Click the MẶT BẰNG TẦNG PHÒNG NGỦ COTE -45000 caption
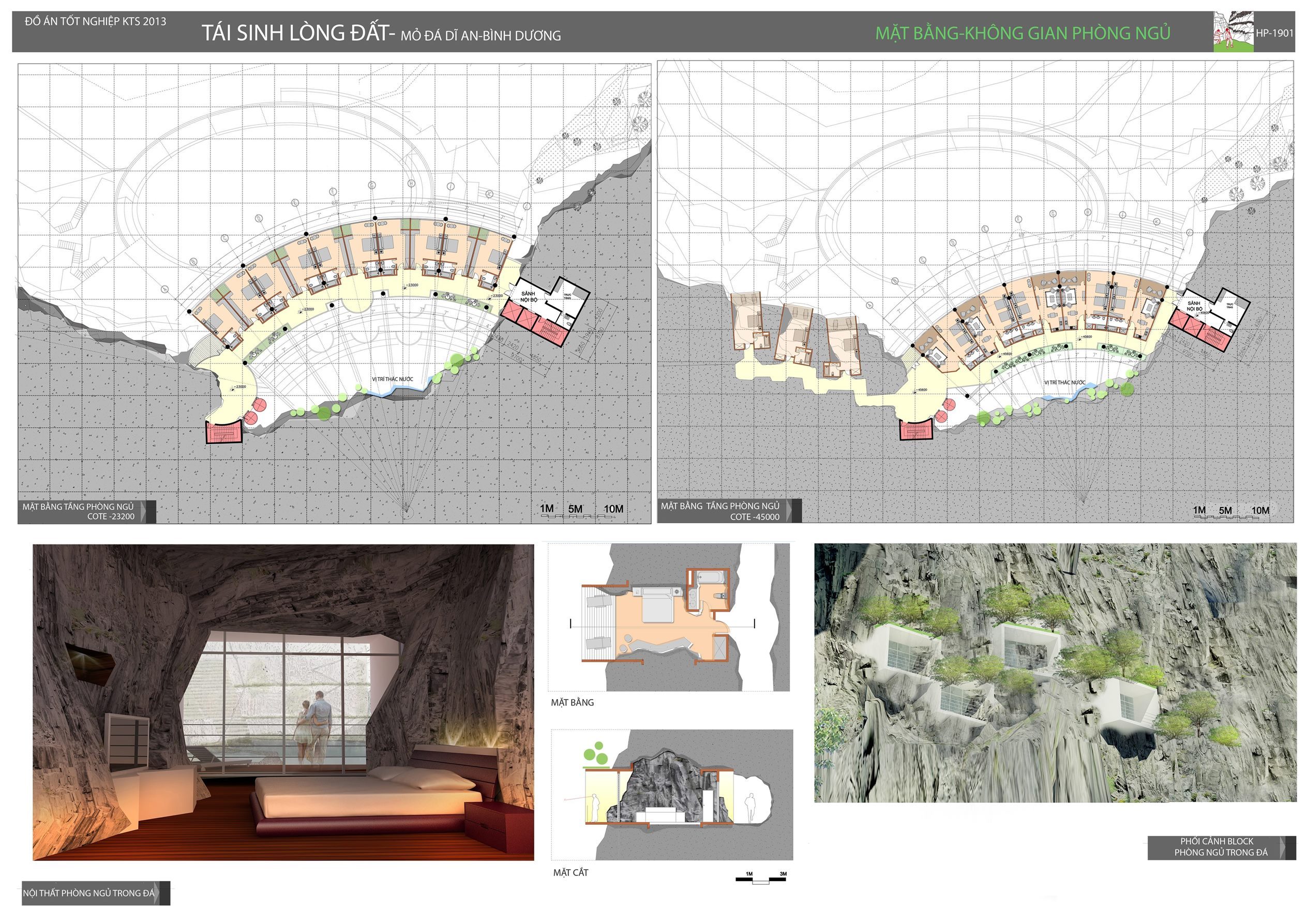 click(720, 511)
